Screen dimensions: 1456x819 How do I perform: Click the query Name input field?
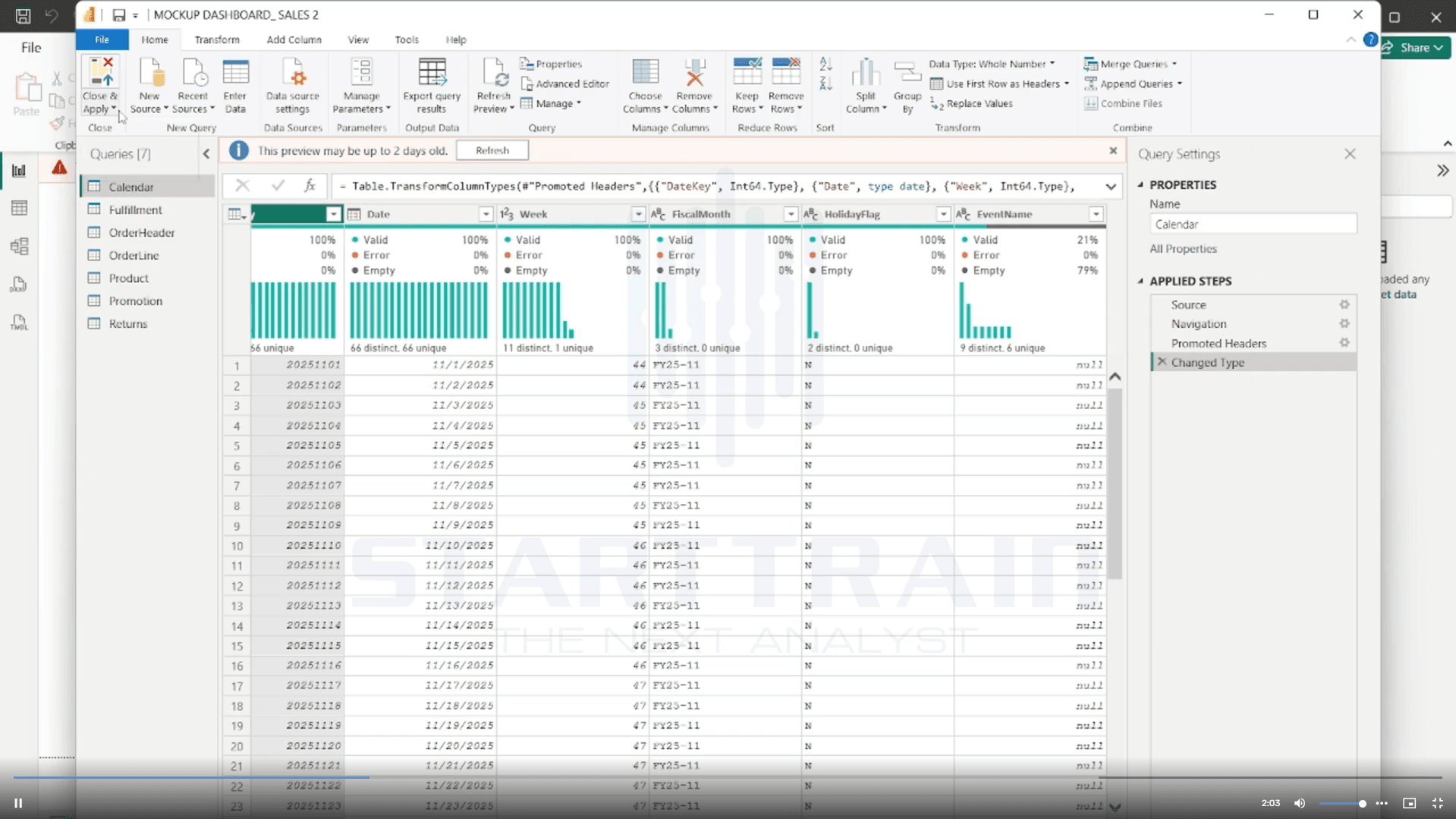coord(1253,224)
